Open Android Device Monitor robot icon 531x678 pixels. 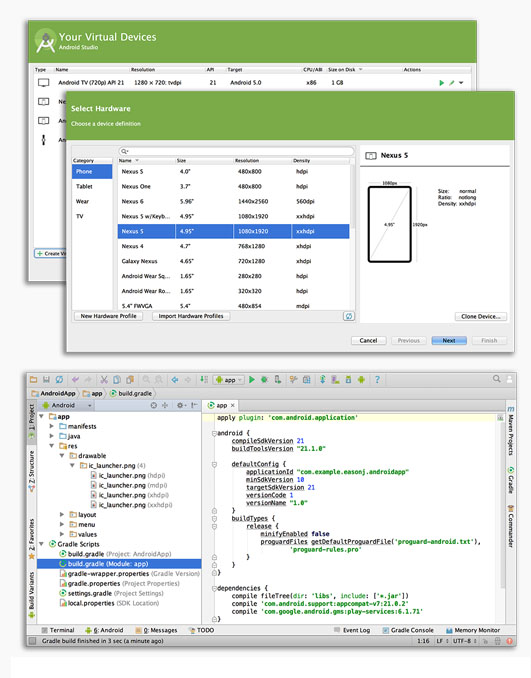pos(361,380)
